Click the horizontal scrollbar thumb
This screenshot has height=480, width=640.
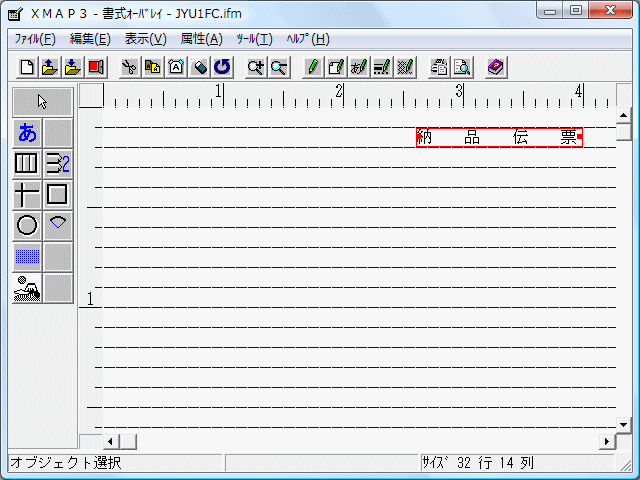click(129, 442)
